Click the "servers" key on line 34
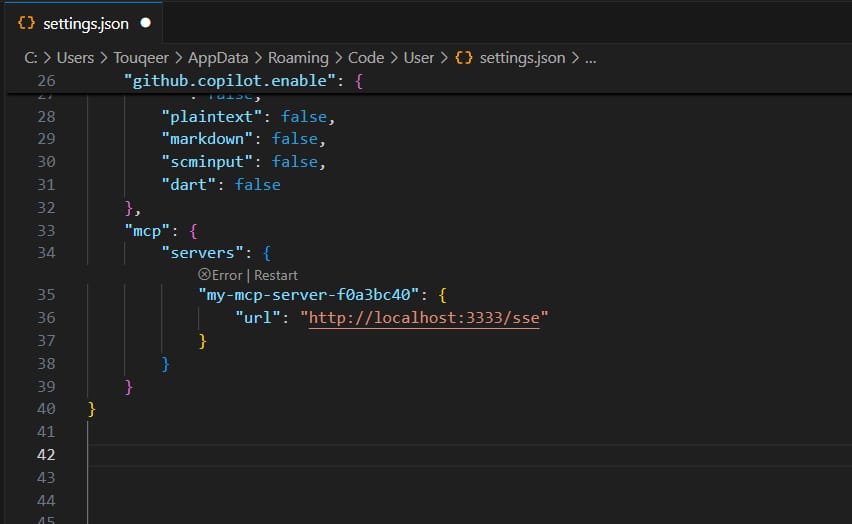 (x=202, y=253)
